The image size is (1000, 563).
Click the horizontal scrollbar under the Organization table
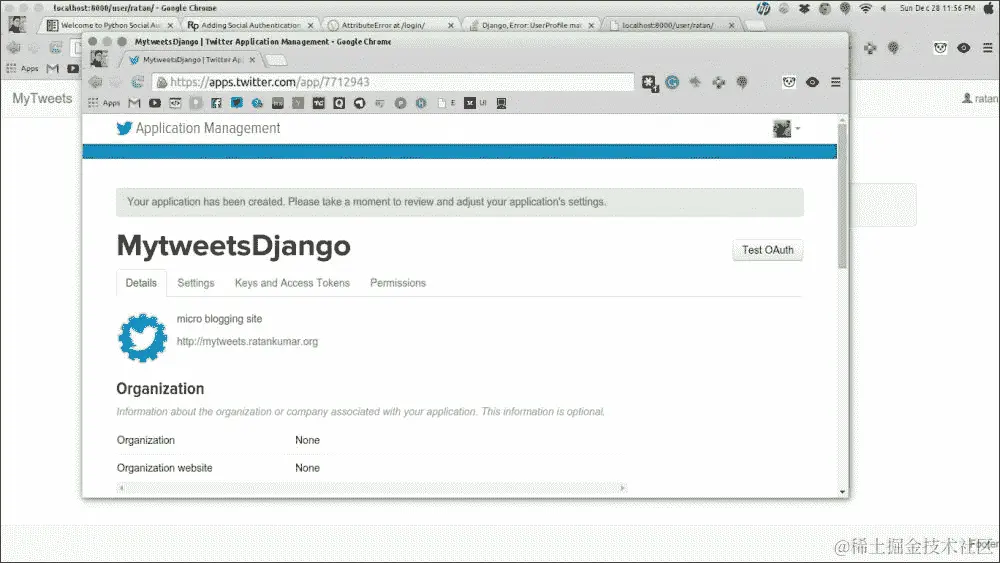pyautogui.click(x=371, y=488)
